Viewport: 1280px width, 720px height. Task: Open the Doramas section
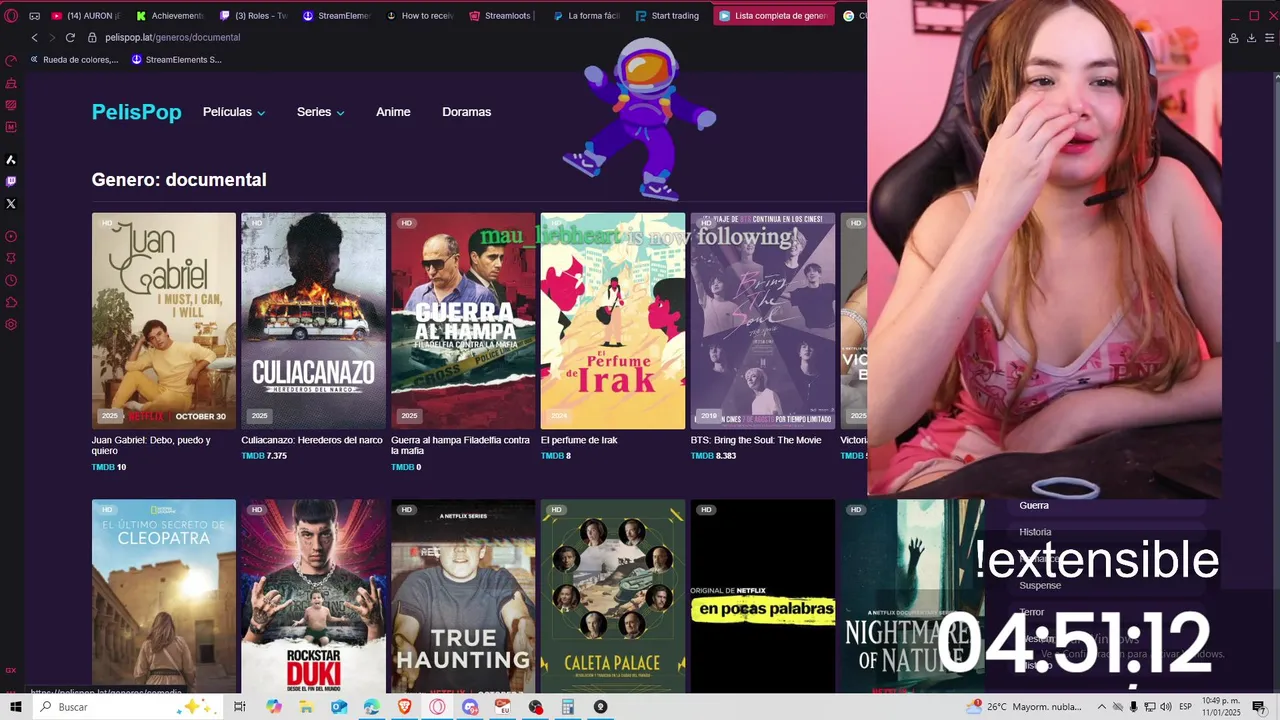click(x=467, y=112)
